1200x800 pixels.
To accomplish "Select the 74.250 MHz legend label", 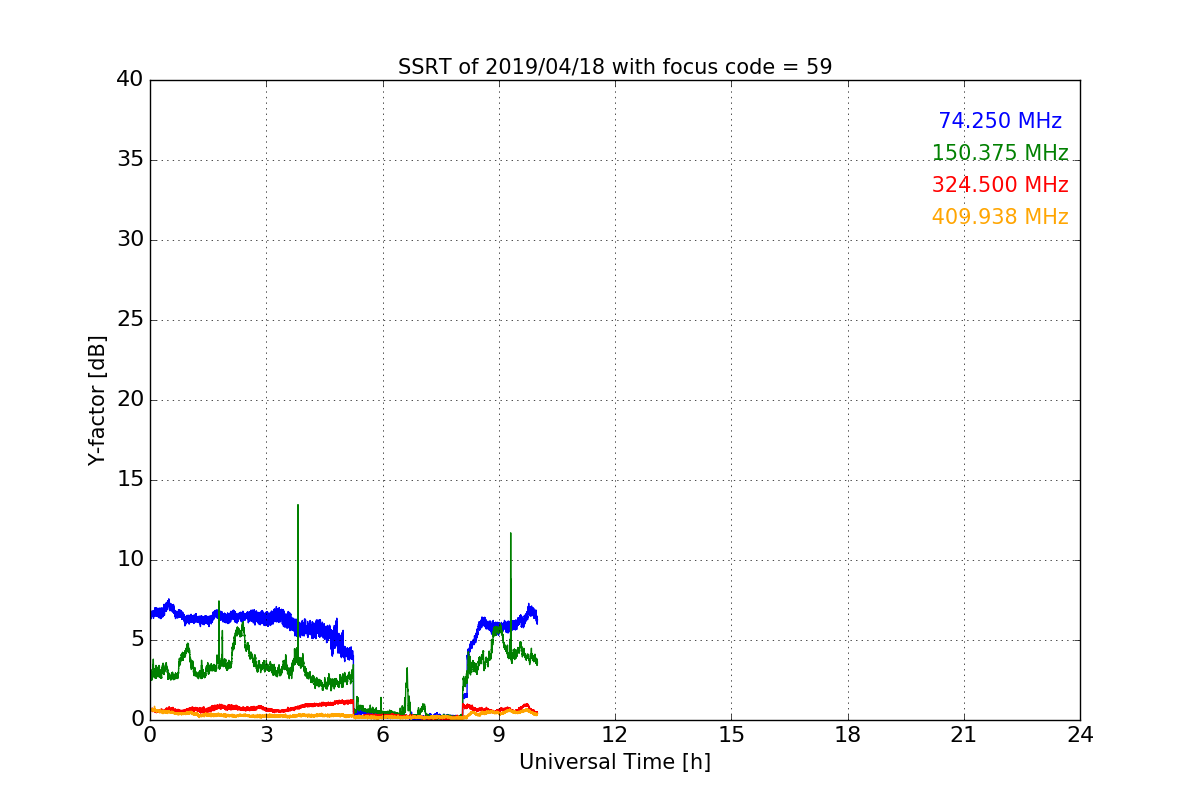I will click(x=1000, y=121).
